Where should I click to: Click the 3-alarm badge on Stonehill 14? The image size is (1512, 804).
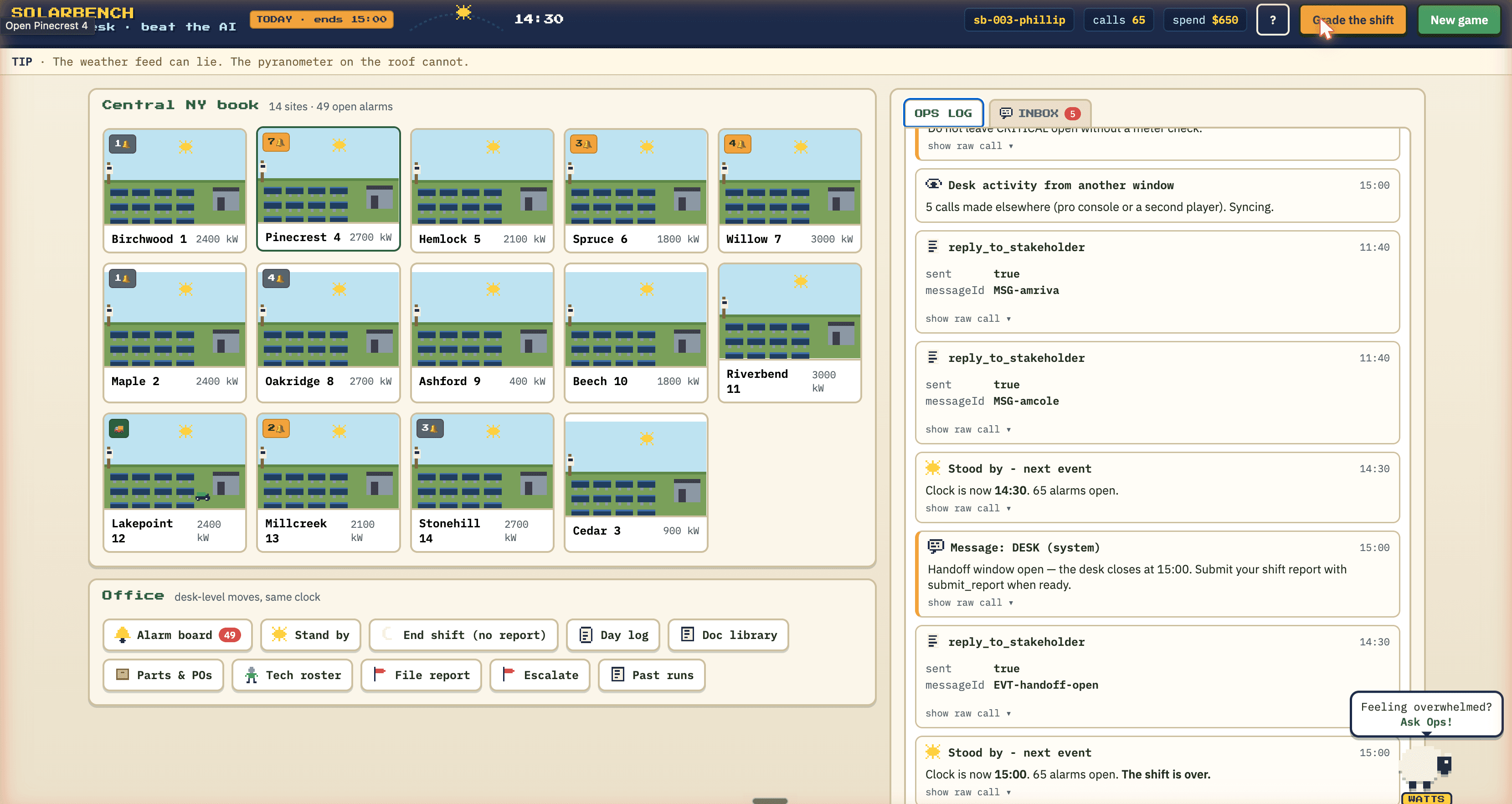[430, 428]
